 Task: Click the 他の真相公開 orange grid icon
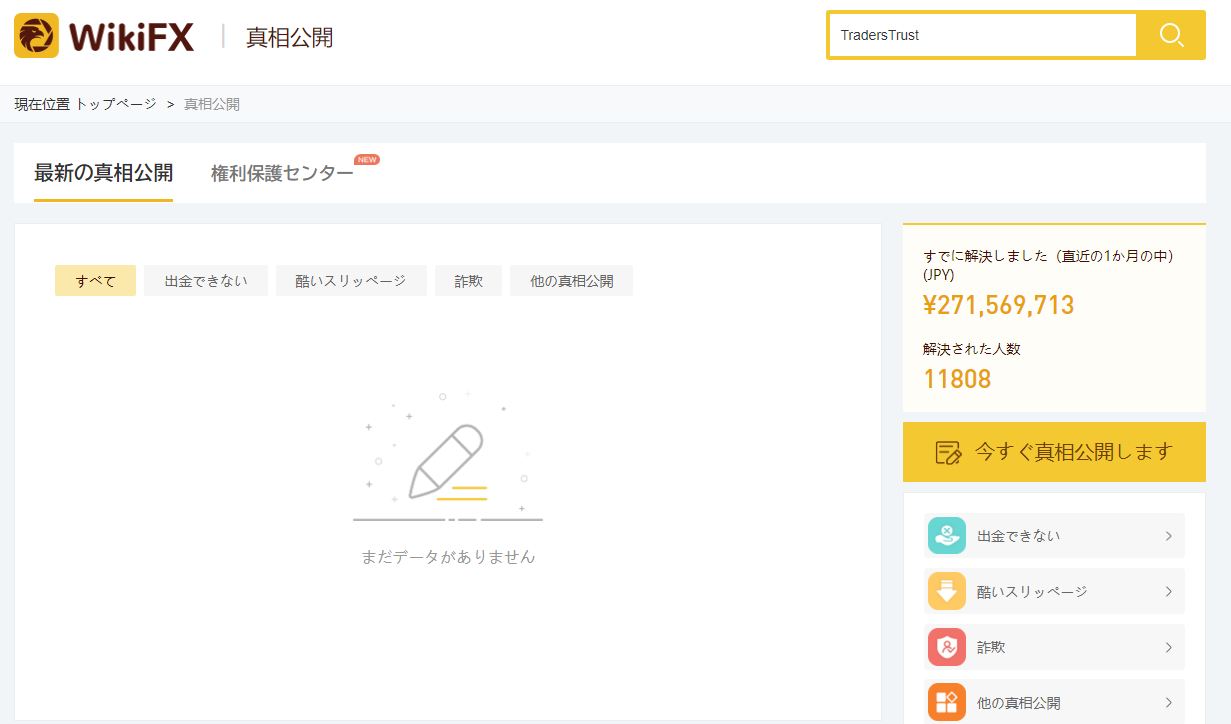[946, 702]
